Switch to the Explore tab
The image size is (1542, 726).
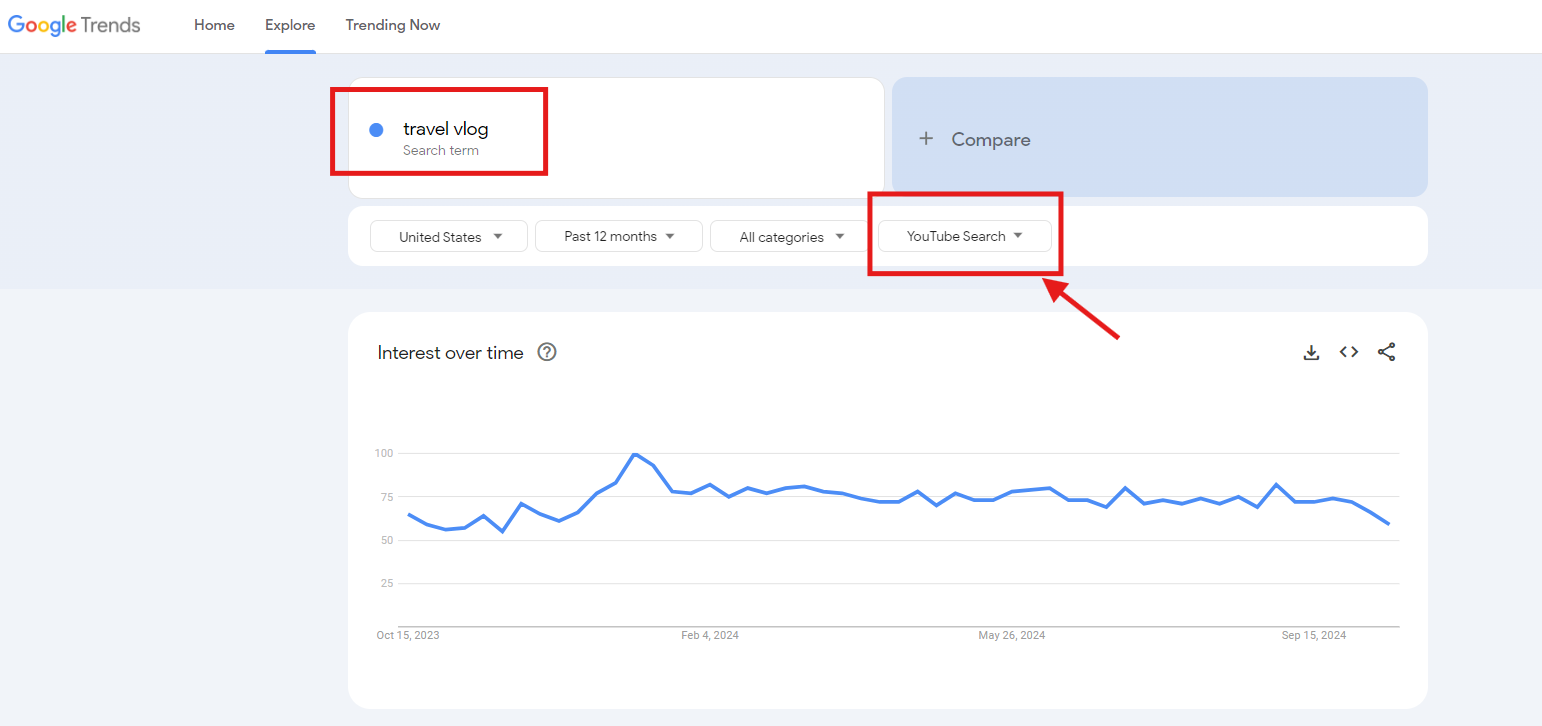point(290,25)
